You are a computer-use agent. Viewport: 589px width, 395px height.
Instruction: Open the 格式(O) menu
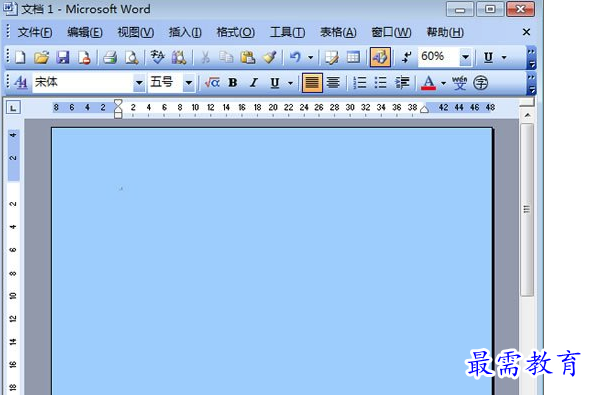(236, 32)
